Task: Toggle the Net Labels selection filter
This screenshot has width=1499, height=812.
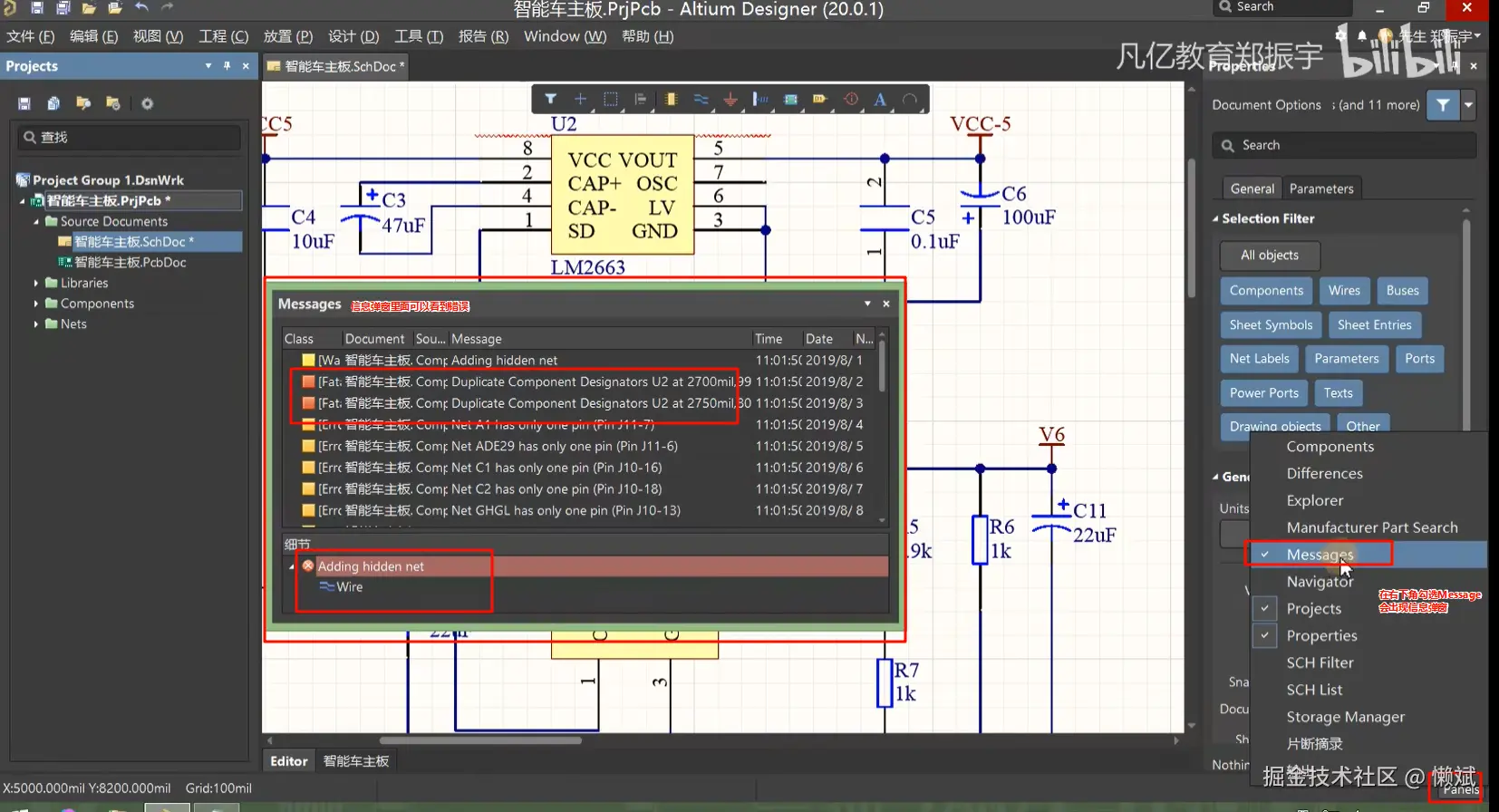Action: (x=1259, y=359)
